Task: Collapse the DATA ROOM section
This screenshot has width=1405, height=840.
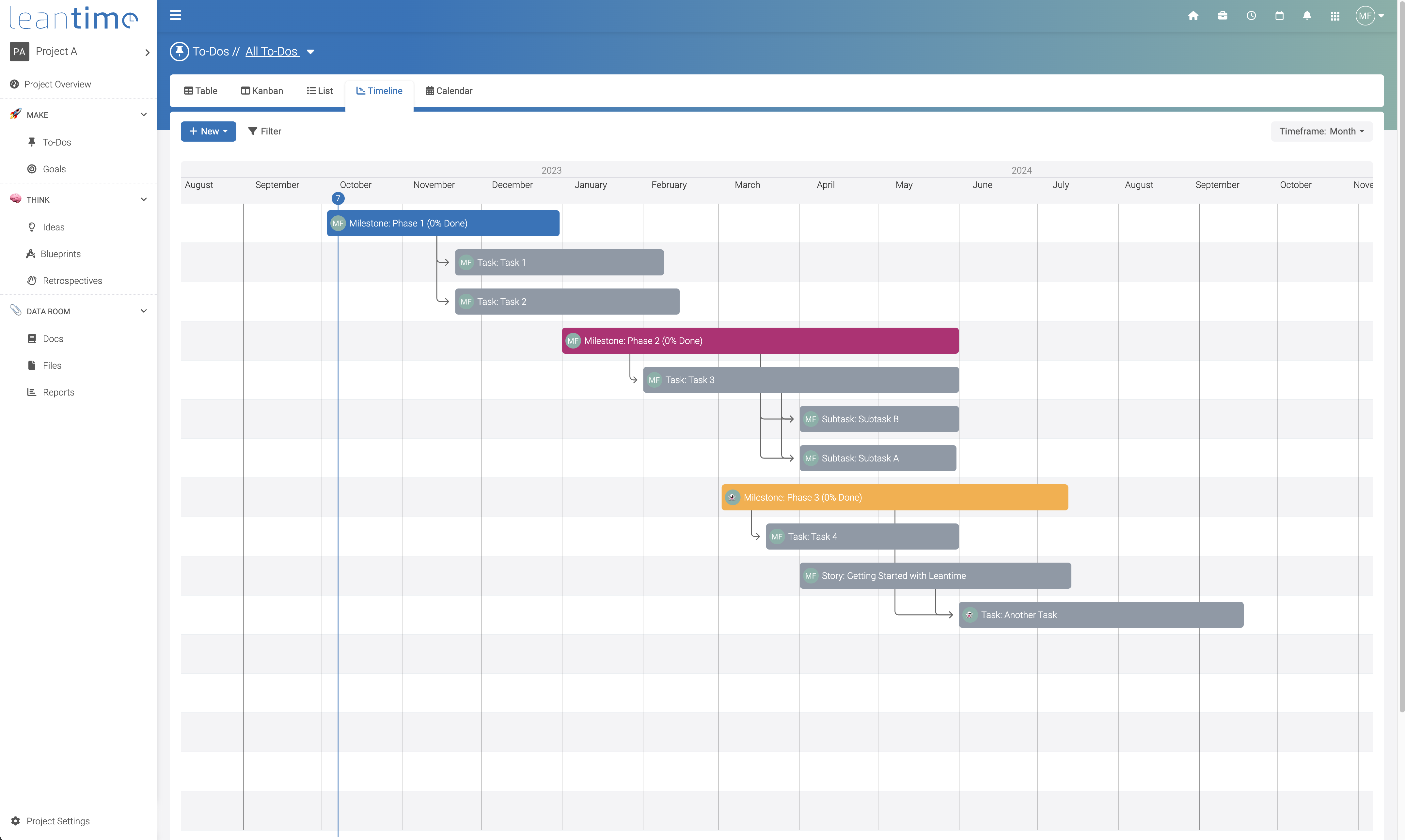Action: click(144, 311)
